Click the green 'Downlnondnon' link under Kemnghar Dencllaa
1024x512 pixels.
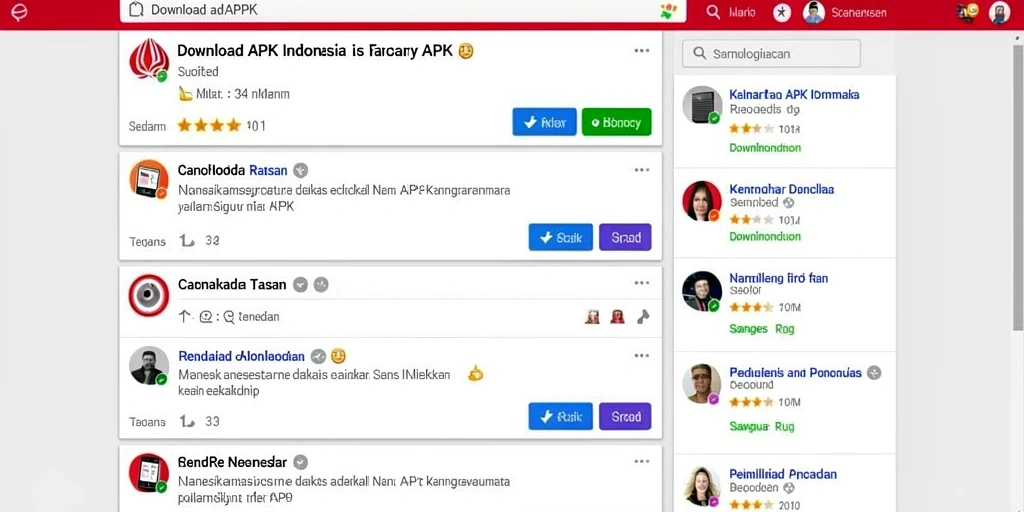click(x=765, y=236)
